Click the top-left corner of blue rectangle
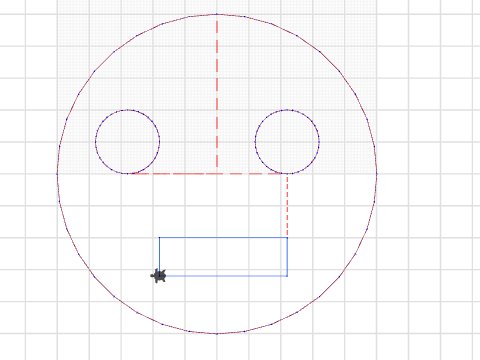Screen dimensions: 480x360 click(159, 238)
